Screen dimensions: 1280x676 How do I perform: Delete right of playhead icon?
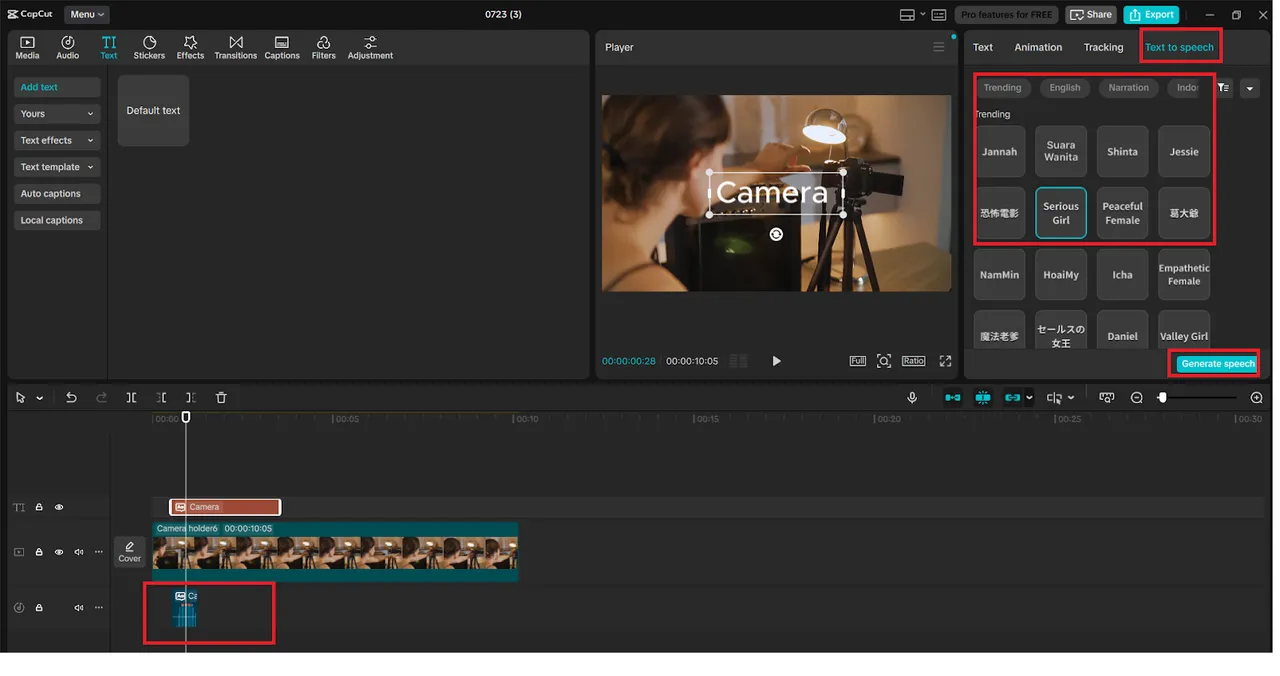click(x=191, y=397)
